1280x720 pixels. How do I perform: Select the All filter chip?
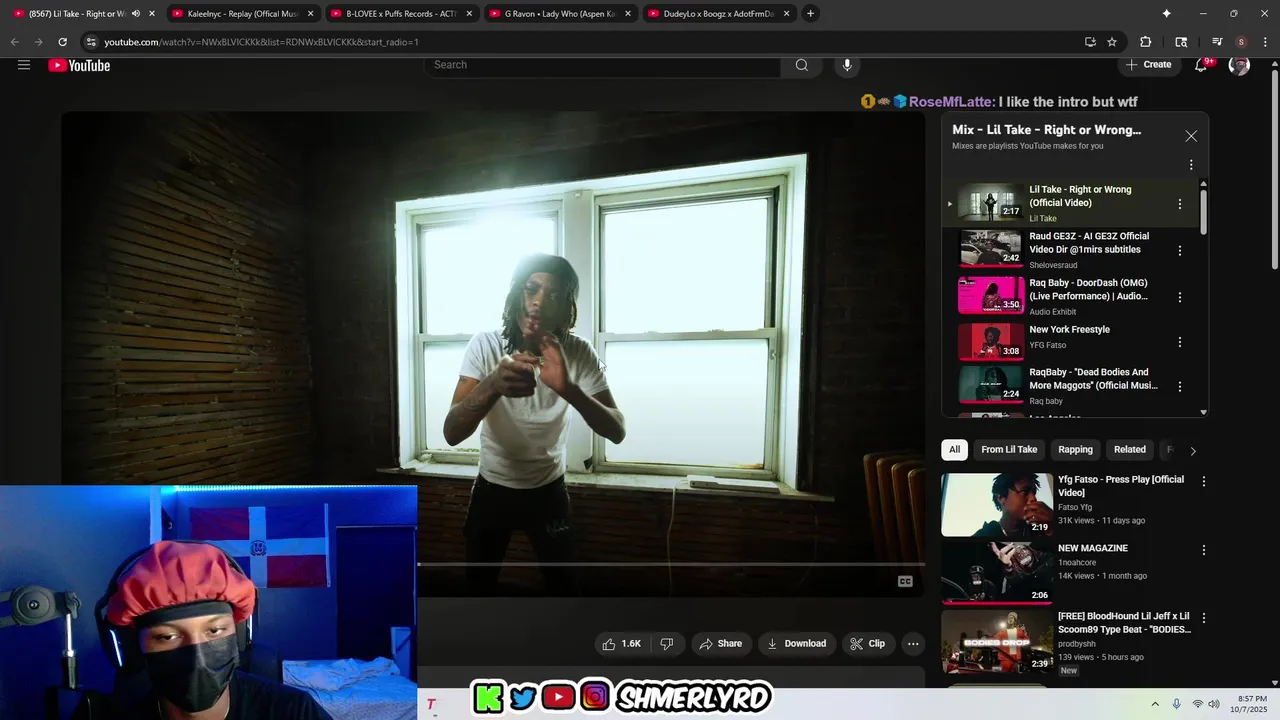click(x=954, y=450)
